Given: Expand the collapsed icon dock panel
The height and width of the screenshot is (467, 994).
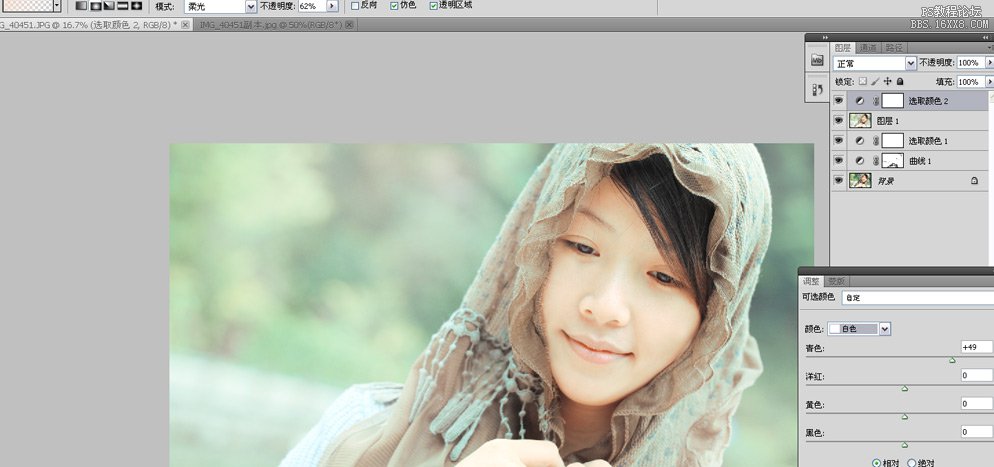Looking at the screenshot, I should 825,38.
